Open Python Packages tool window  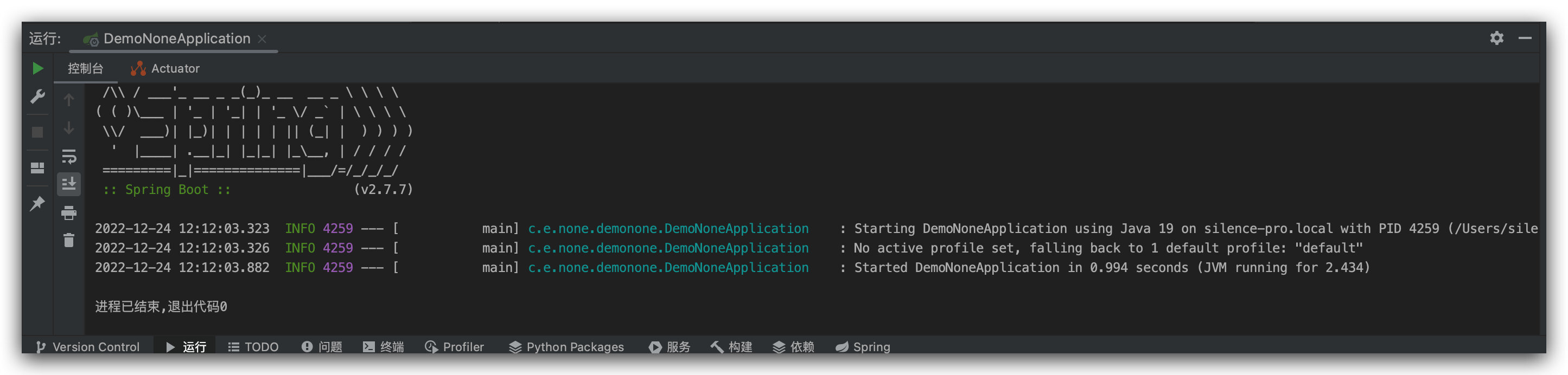tap(566, 347)
